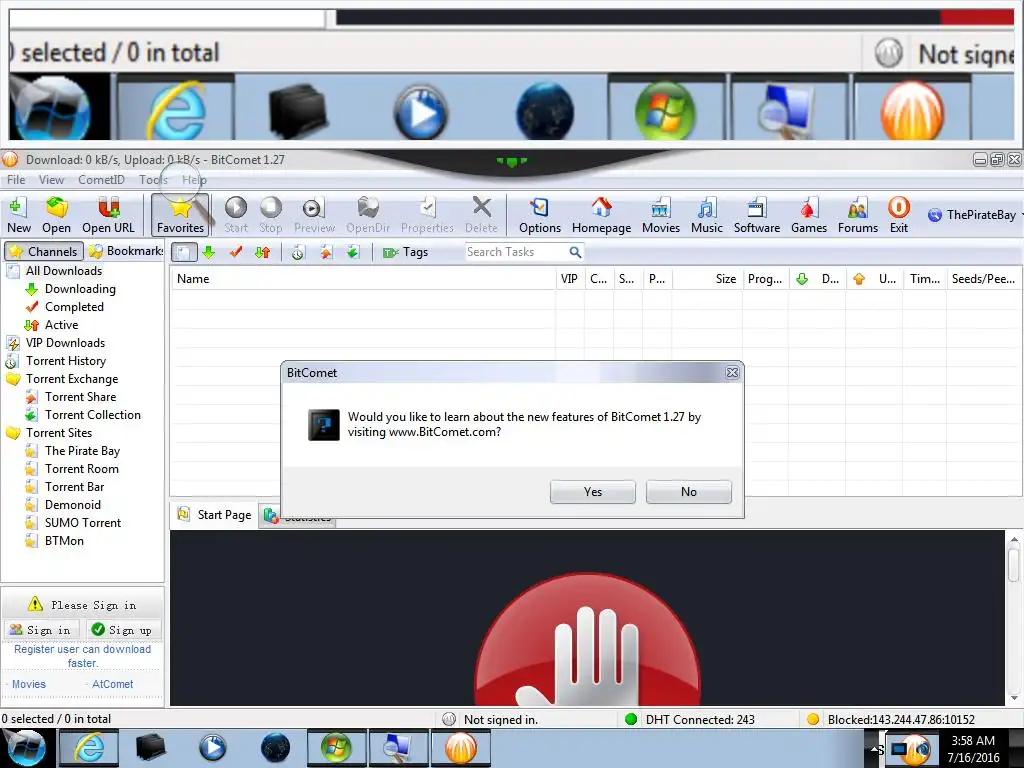Open the Options toolbar icon
The width and height of the screenshot is (1024, 768).
pos(539,215)
